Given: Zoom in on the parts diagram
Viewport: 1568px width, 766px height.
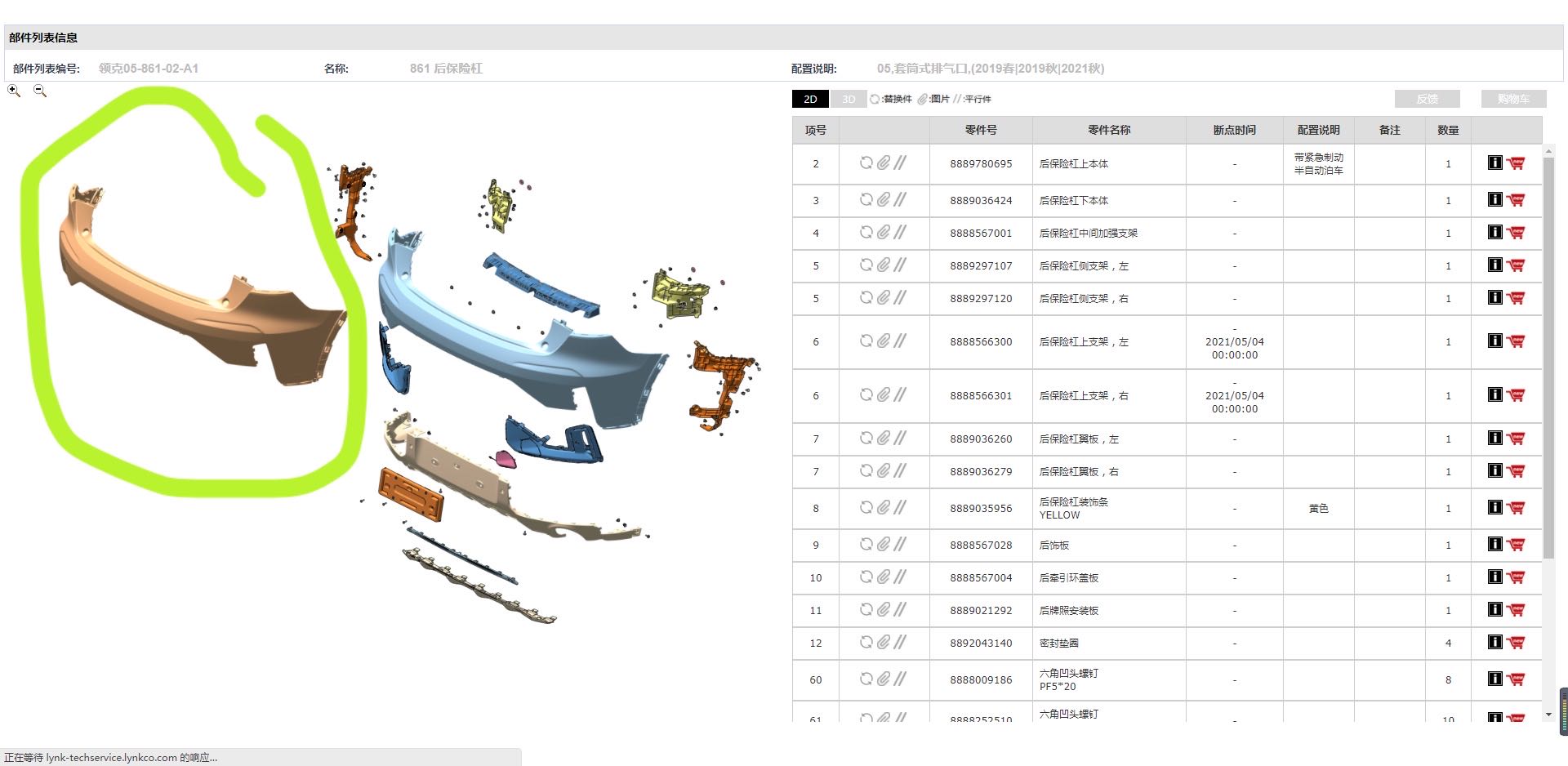Looking at the screenshot, I should coord(14,91).
